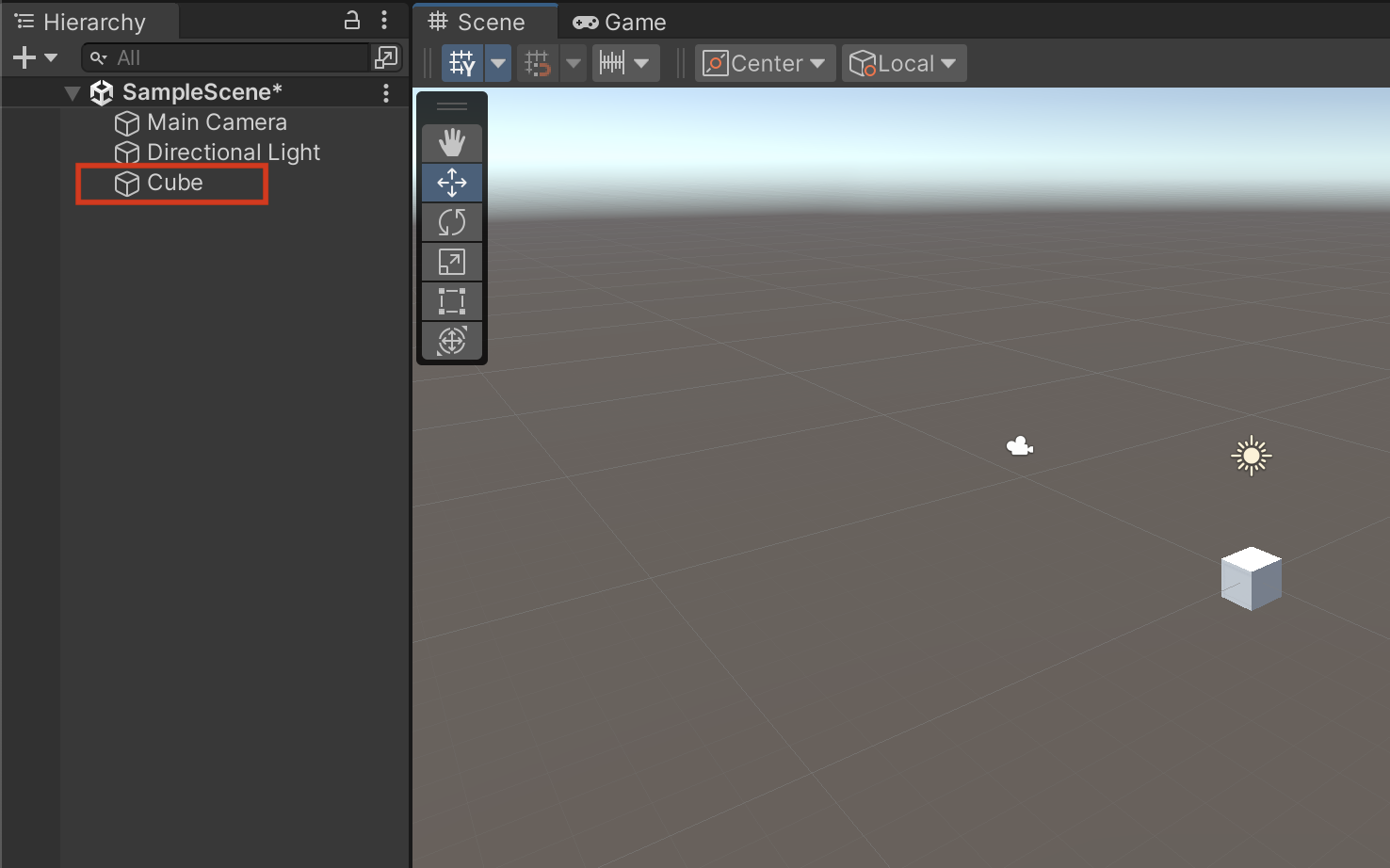Select the white cube in Scene view
This screenshot has width=1390, height=868.
click(1251, 578)
